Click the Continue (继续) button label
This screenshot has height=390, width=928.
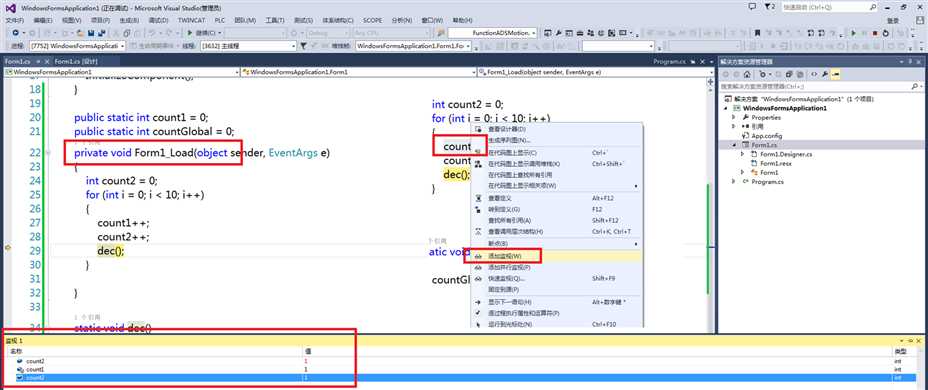tap(204, 33)
